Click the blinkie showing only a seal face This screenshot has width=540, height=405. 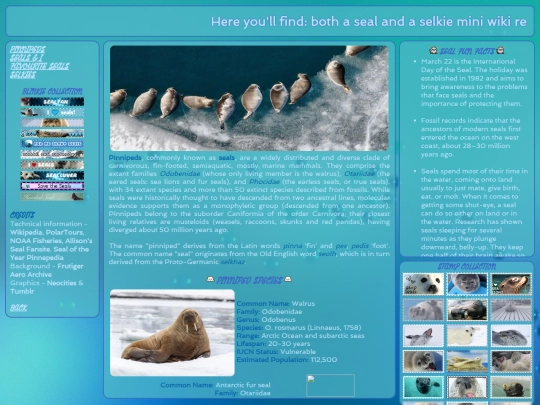click(x=52, y=123)
